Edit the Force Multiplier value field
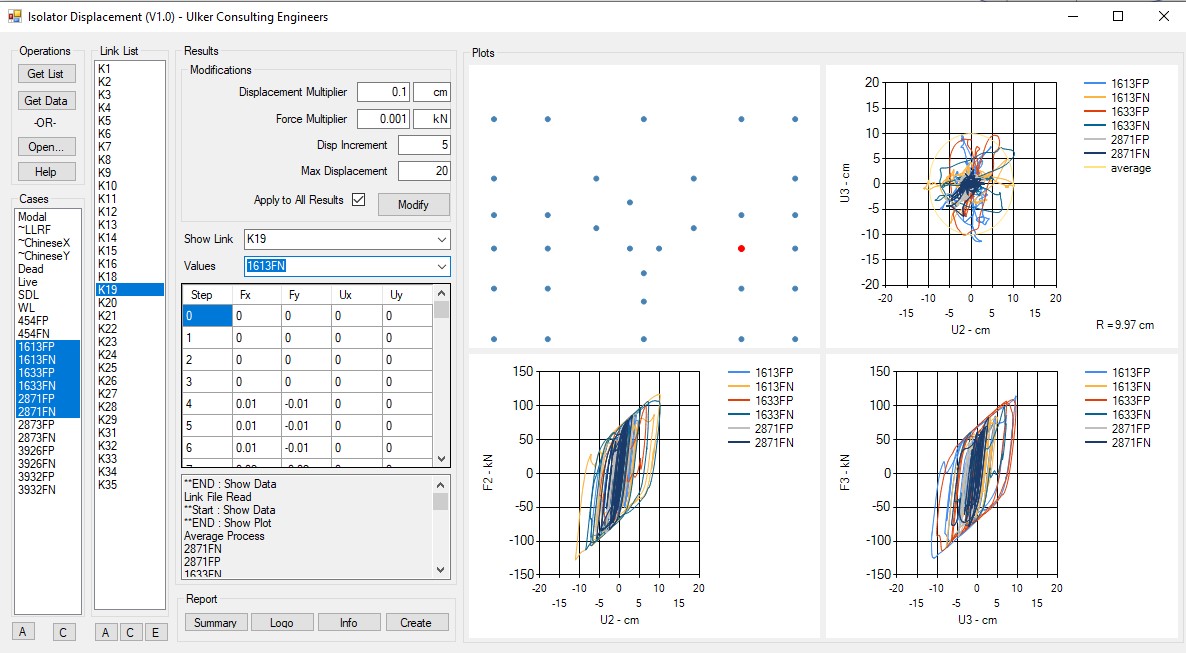This screenshot has height=653, width=1186. pos(383,119)
